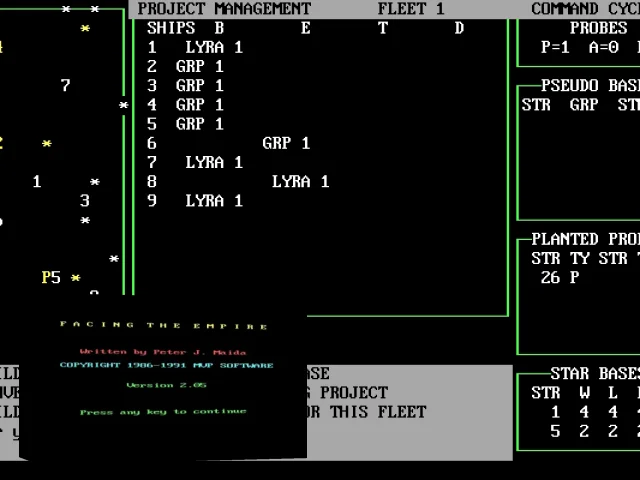Click the FLEET 1 heading
This screenshot has height=480, width=640.
411,9
